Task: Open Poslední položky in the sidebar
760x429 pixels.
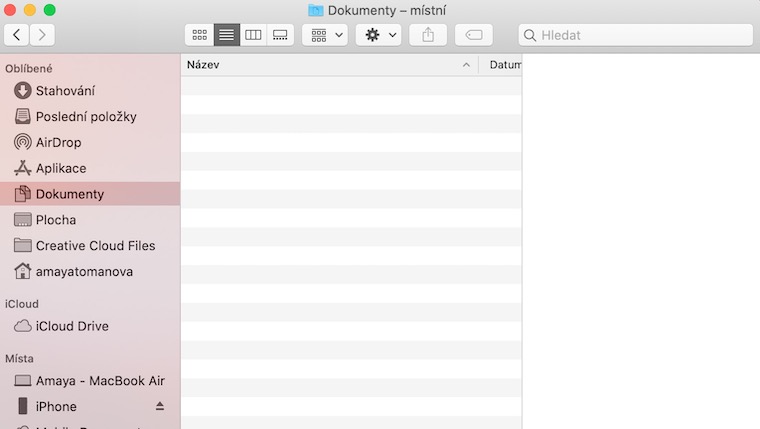Action: pyautogui.click(x=90, y=116)
